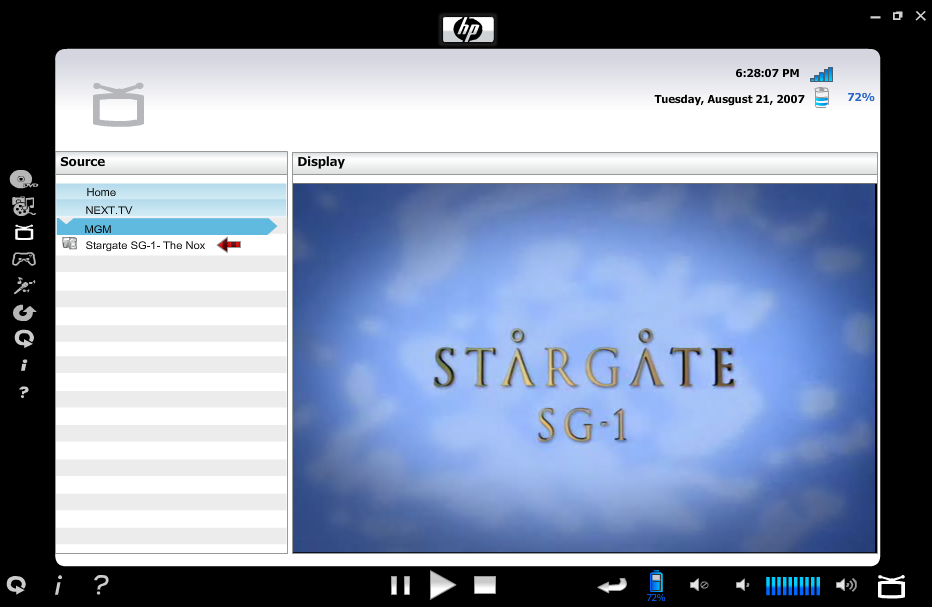This screenshot has height=607, width=932.
Task: Close the HP media window
Action: [921, 16]
